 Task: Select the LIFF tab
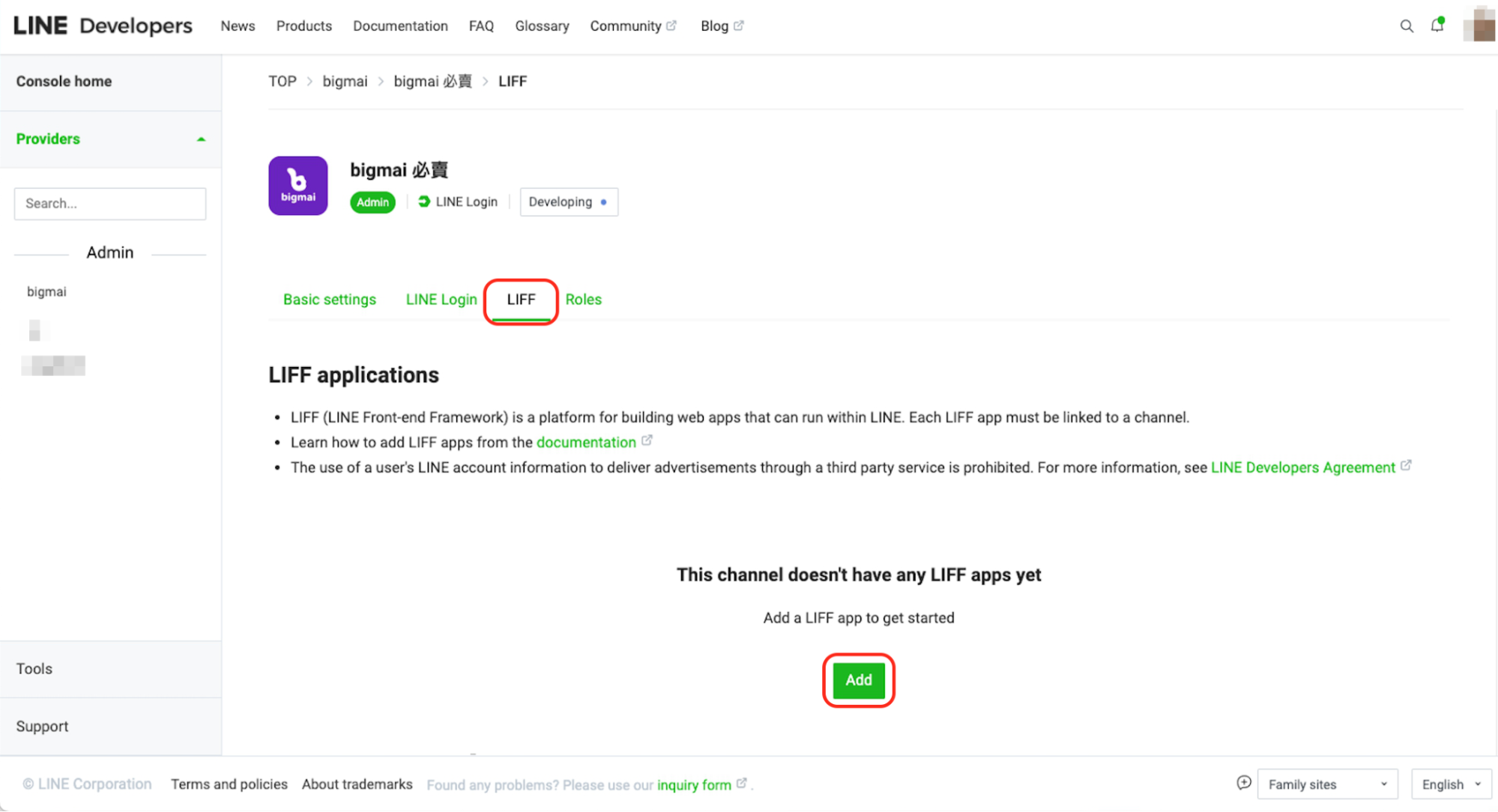point(521,300)
